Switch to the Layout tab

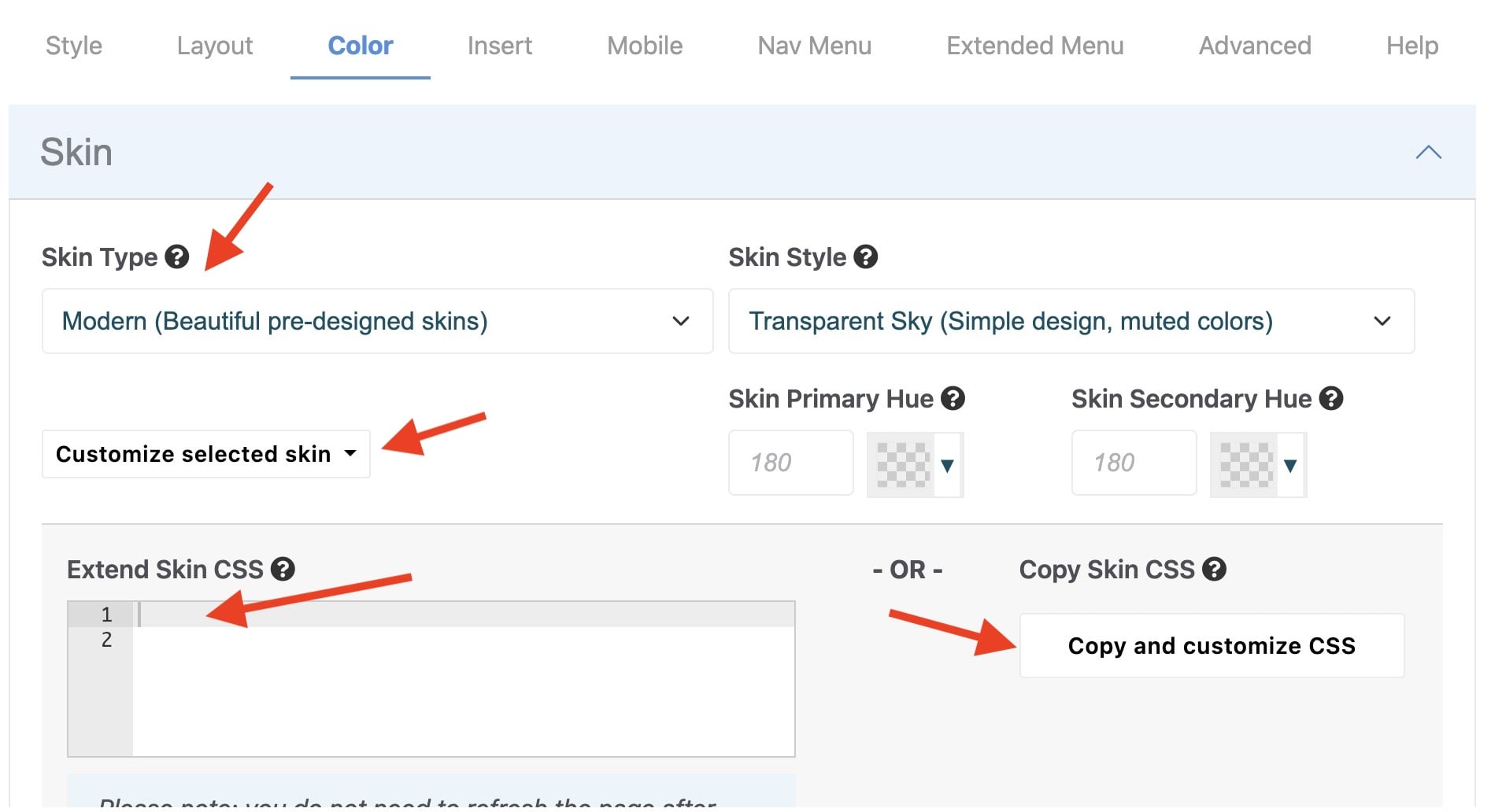[215, 46]
